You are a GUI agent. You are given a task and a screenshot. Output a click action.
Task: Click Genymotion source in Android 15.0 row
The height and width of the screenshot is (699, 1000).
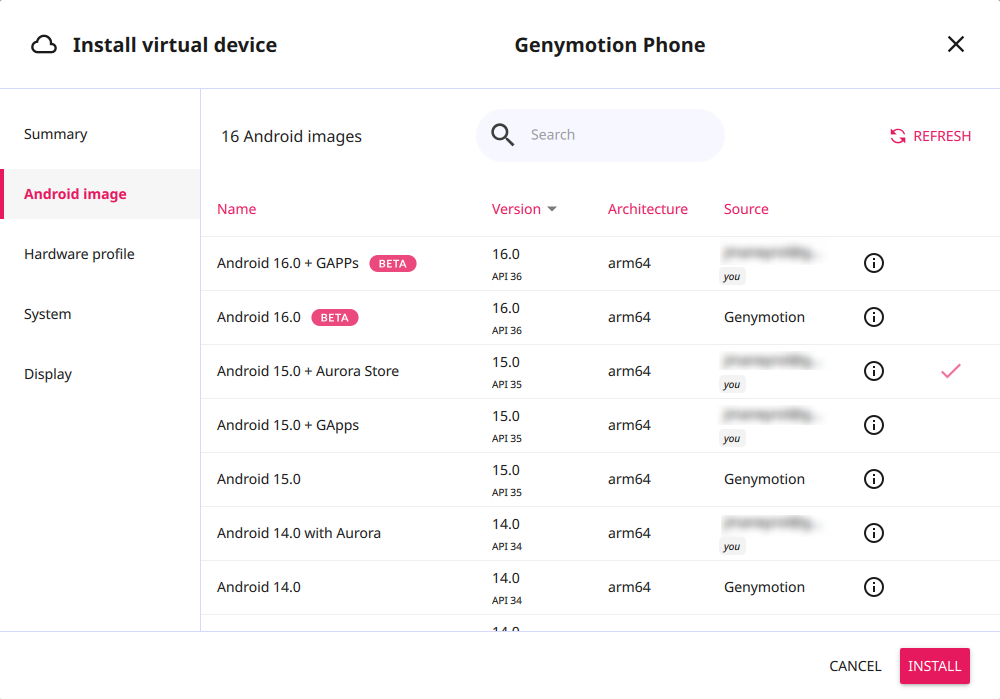[764, 479]
